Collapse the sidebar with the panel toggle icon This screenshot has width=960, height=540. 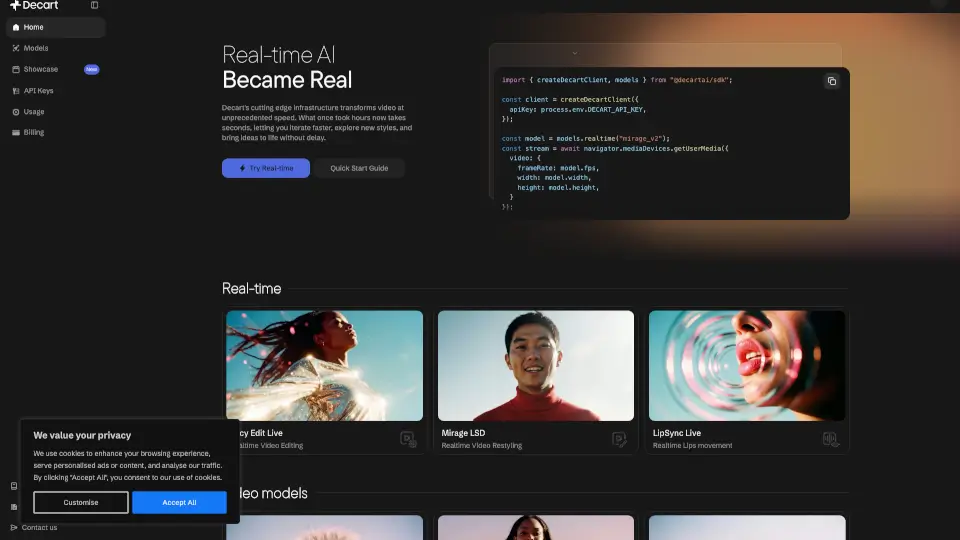click(95, 5)
